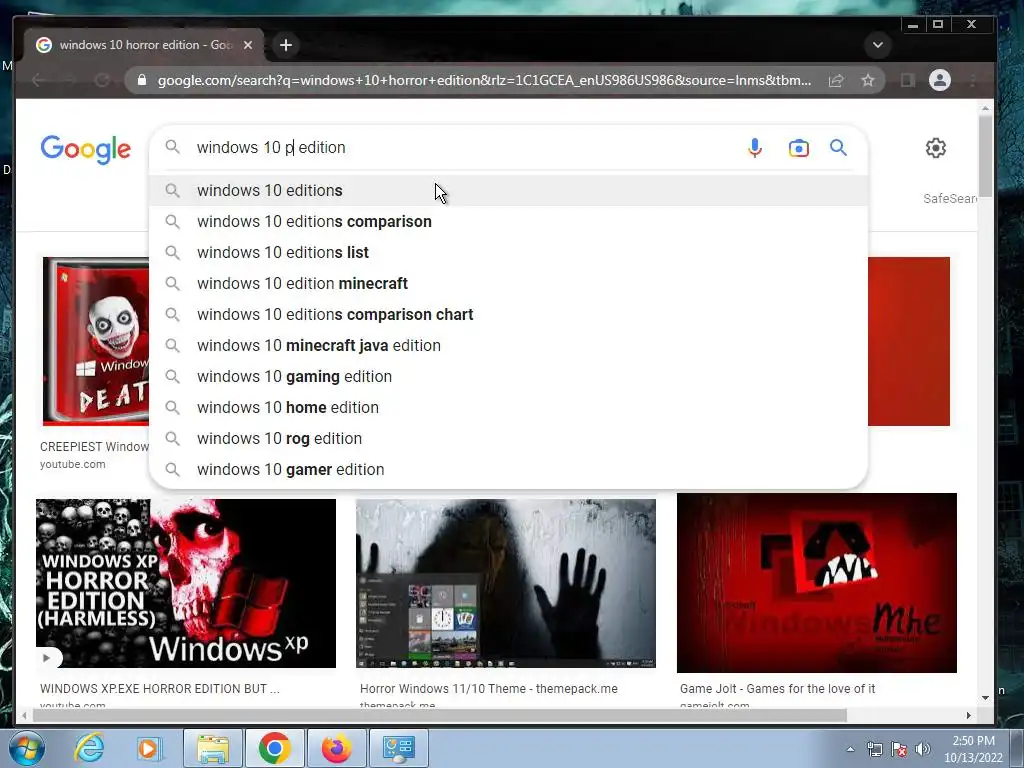Switch to Chrome in the taskbar
Viewport: 1024px width, 768px height.
(274, 748)
